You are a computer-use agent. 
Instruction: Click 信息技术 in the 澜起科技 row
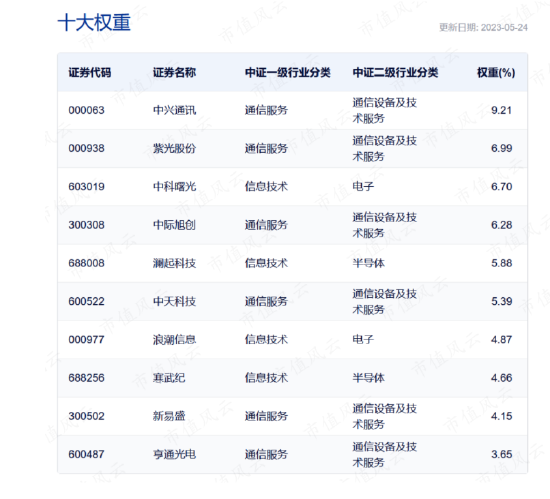pyautogui.click(x=266, y=263)
